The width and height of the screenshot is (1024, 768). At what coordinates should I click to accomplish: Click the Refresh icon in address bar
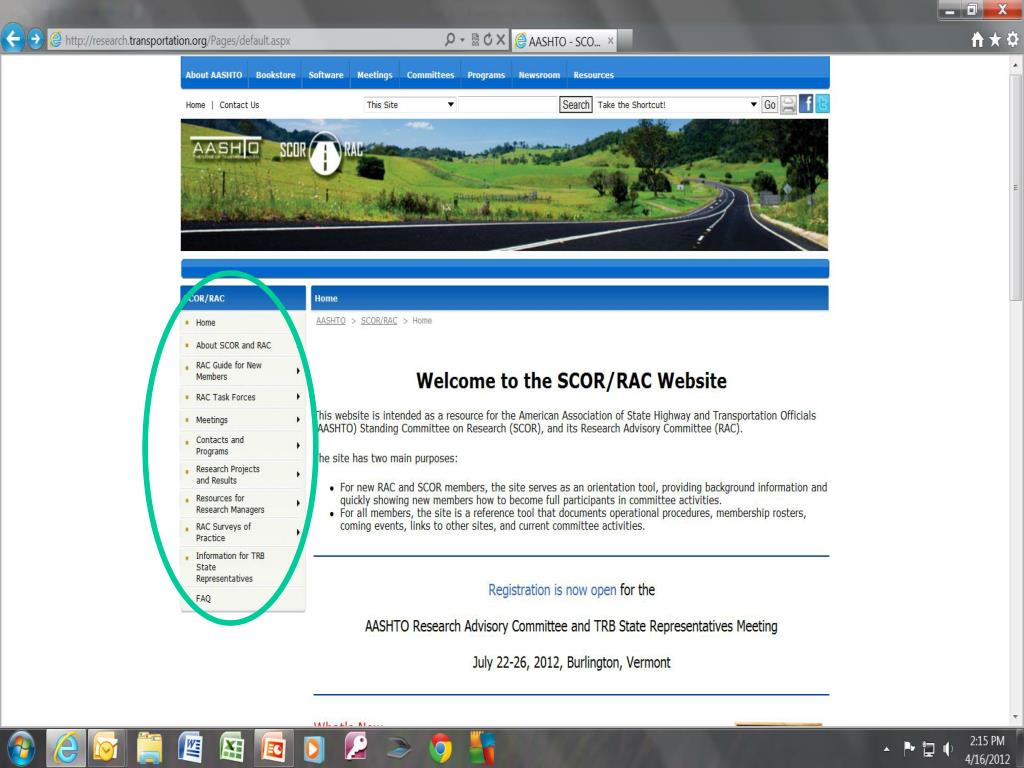(488, 40)
